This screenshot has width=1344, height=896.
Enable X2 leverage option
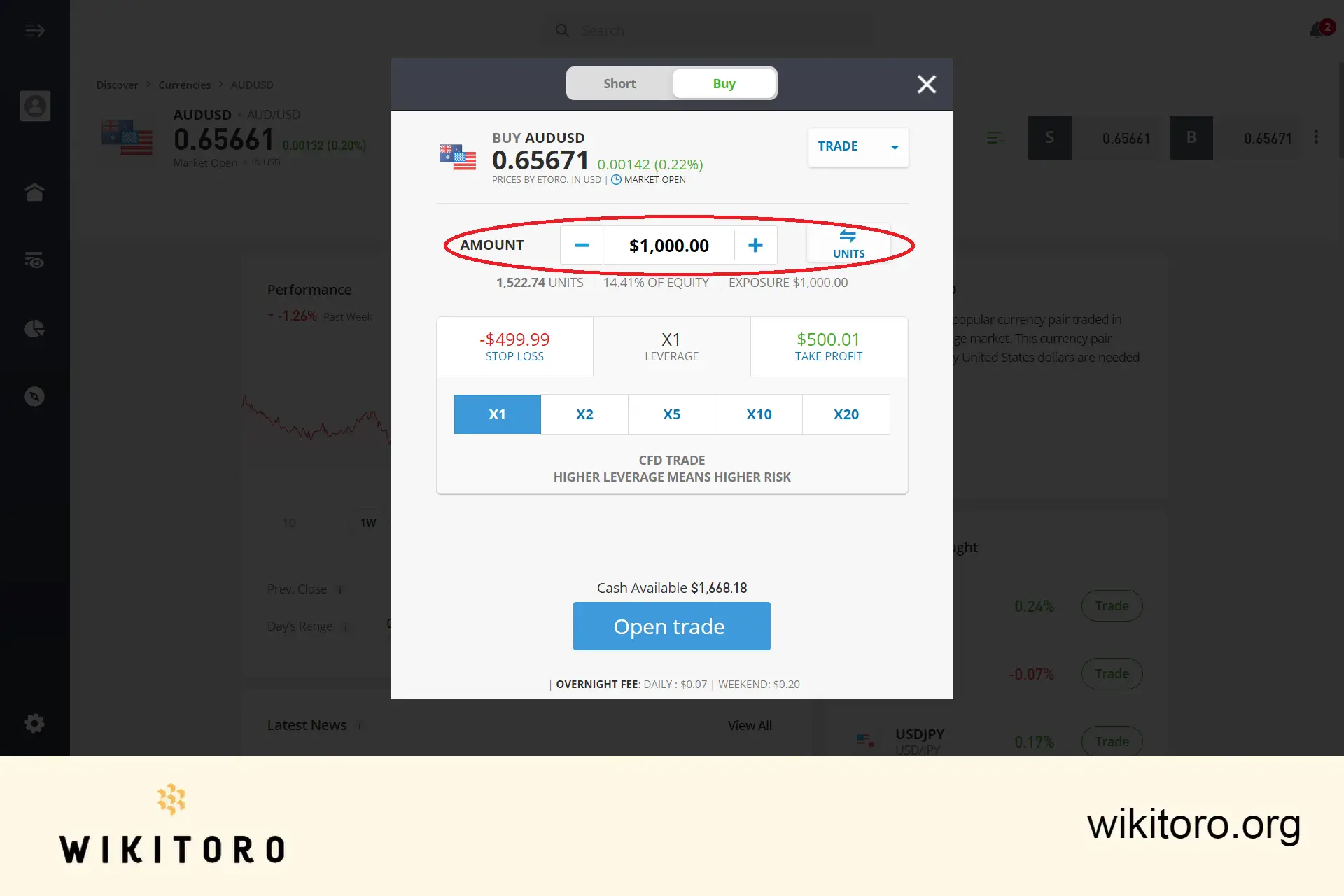pyautogui.click(x=584, y=414)
